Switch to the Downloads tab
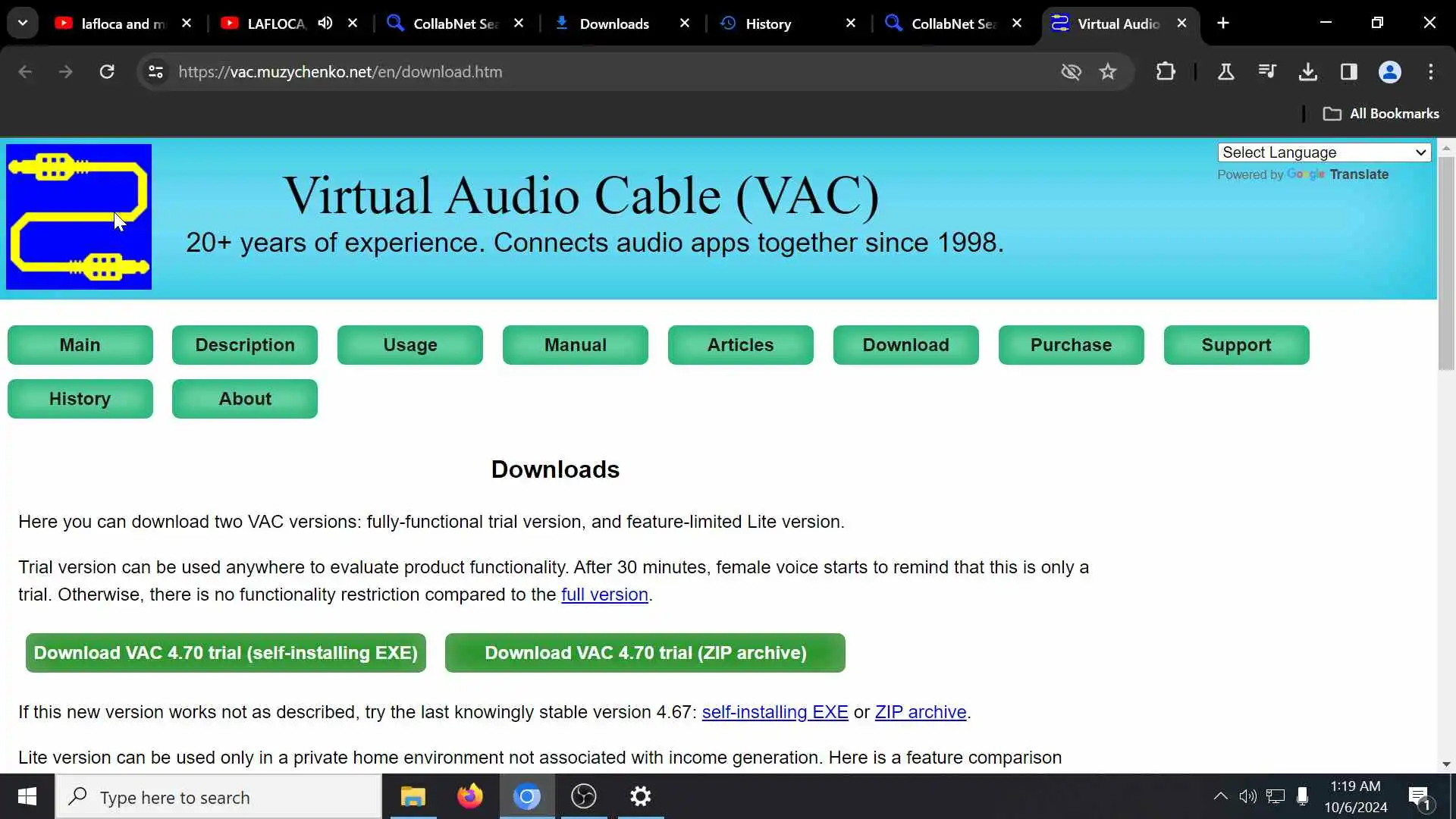Screen dimensions: 1456x819 click(x=613, y=24)
